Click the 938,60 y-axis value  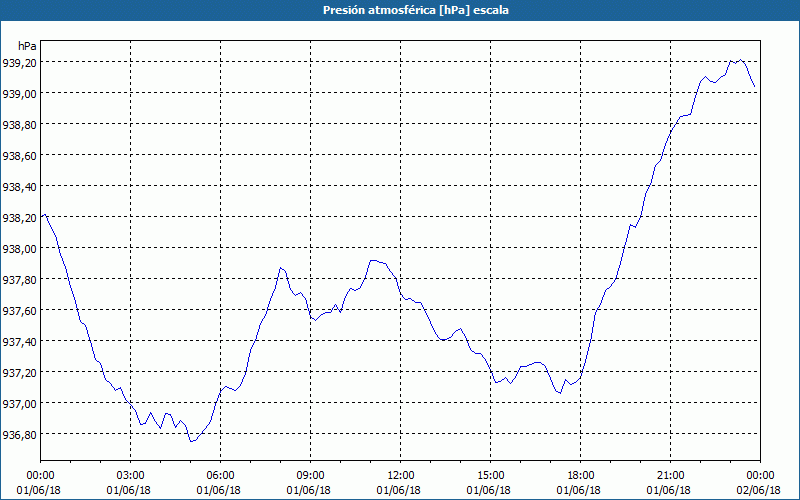click(x=20, y=156)
